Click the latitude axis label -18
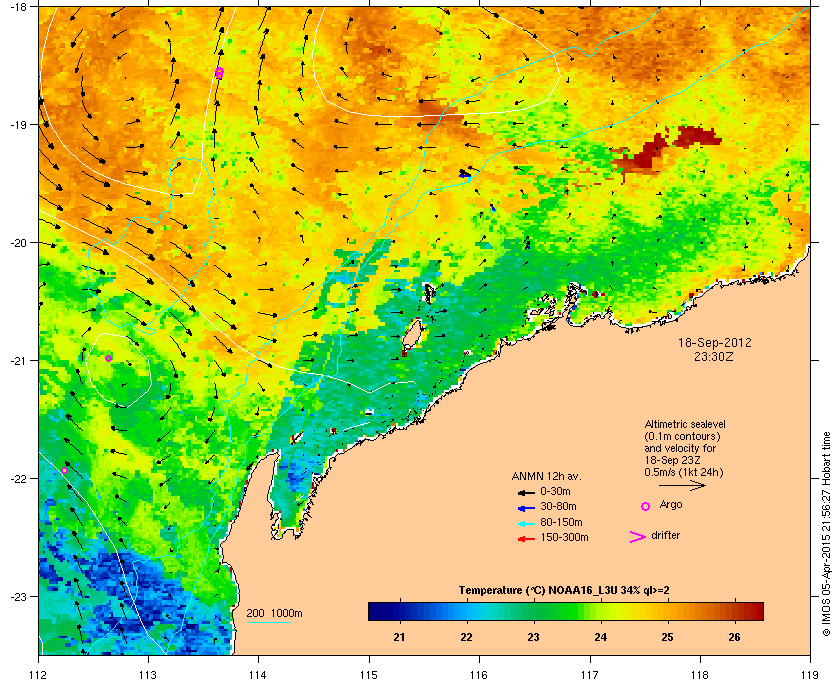The width and height of the screenshot is (840, 680). click(19, 7)
